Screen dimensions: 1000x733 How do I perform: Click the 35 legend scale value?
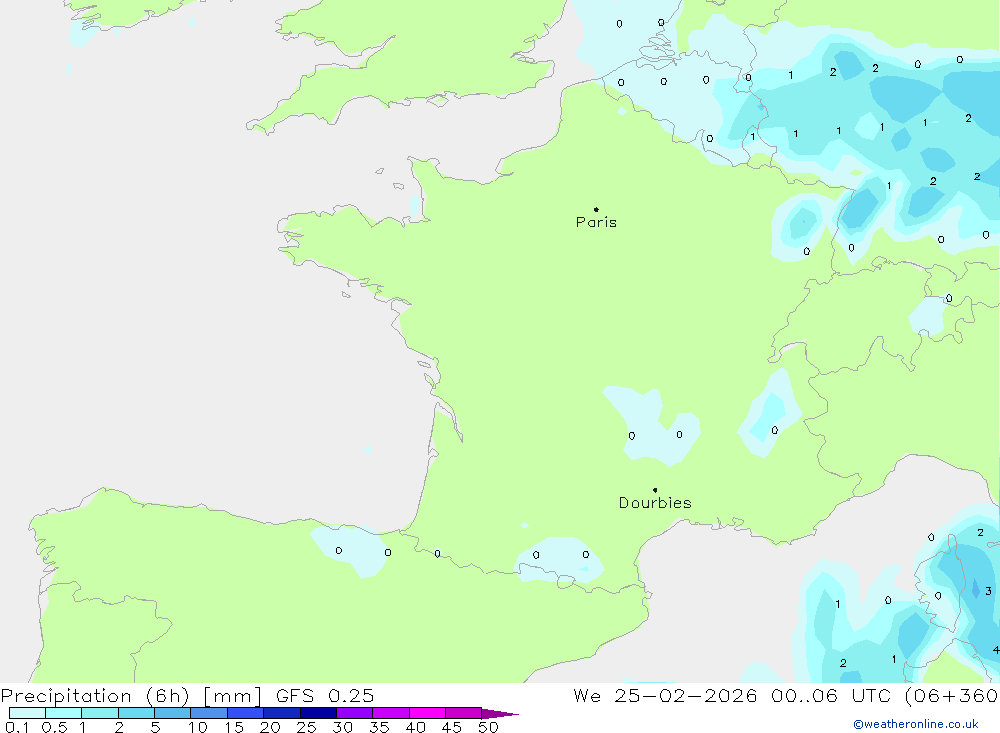(x=379, y=727)
